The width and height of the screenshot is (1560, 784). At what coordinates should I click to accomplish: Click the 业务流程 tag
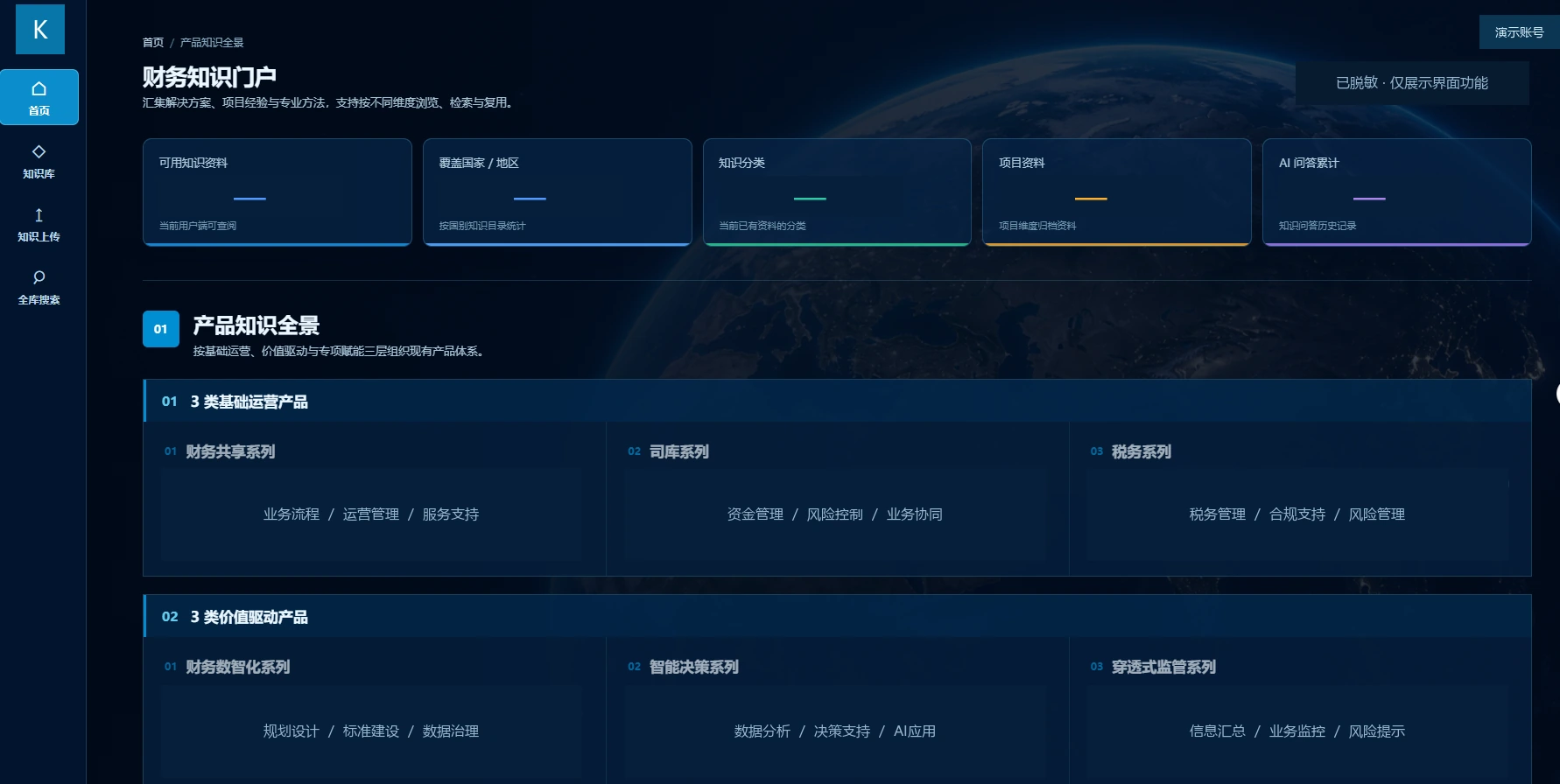[x=292, y=514]
